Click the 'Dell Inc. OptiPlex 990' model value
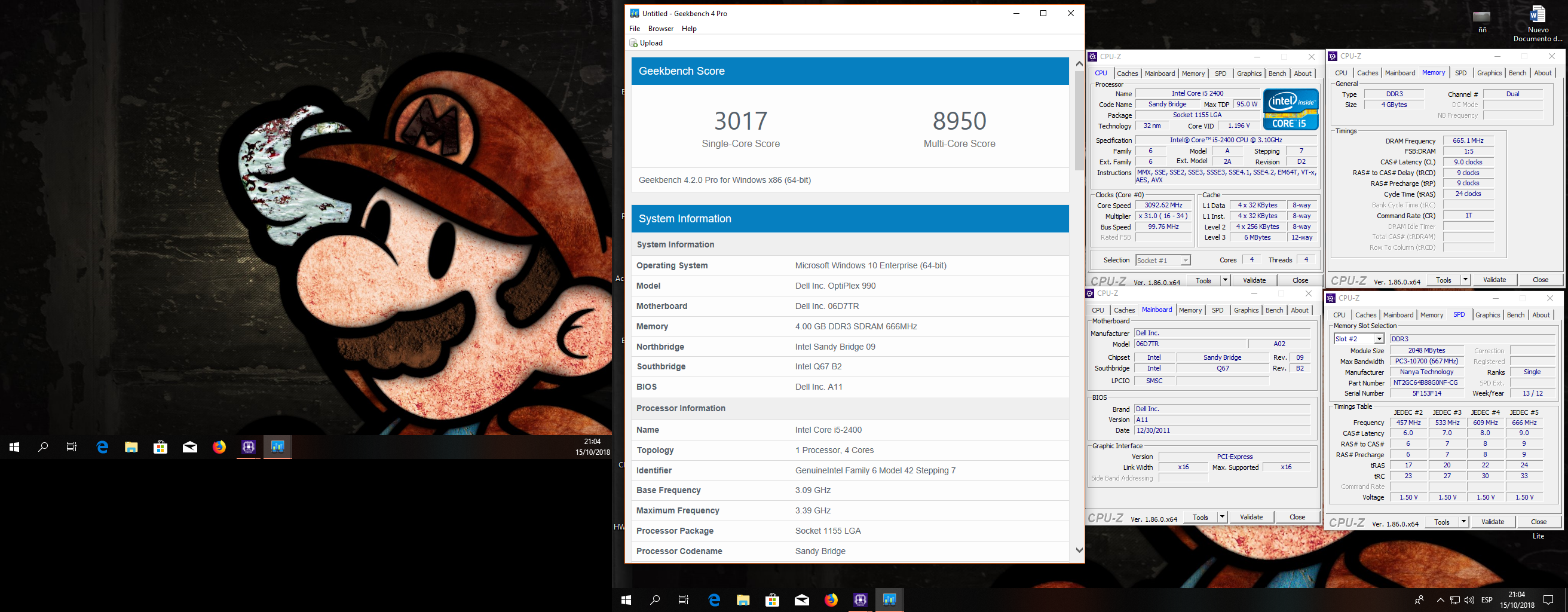This screenshot has width=1568, height=612. (835, 286)
